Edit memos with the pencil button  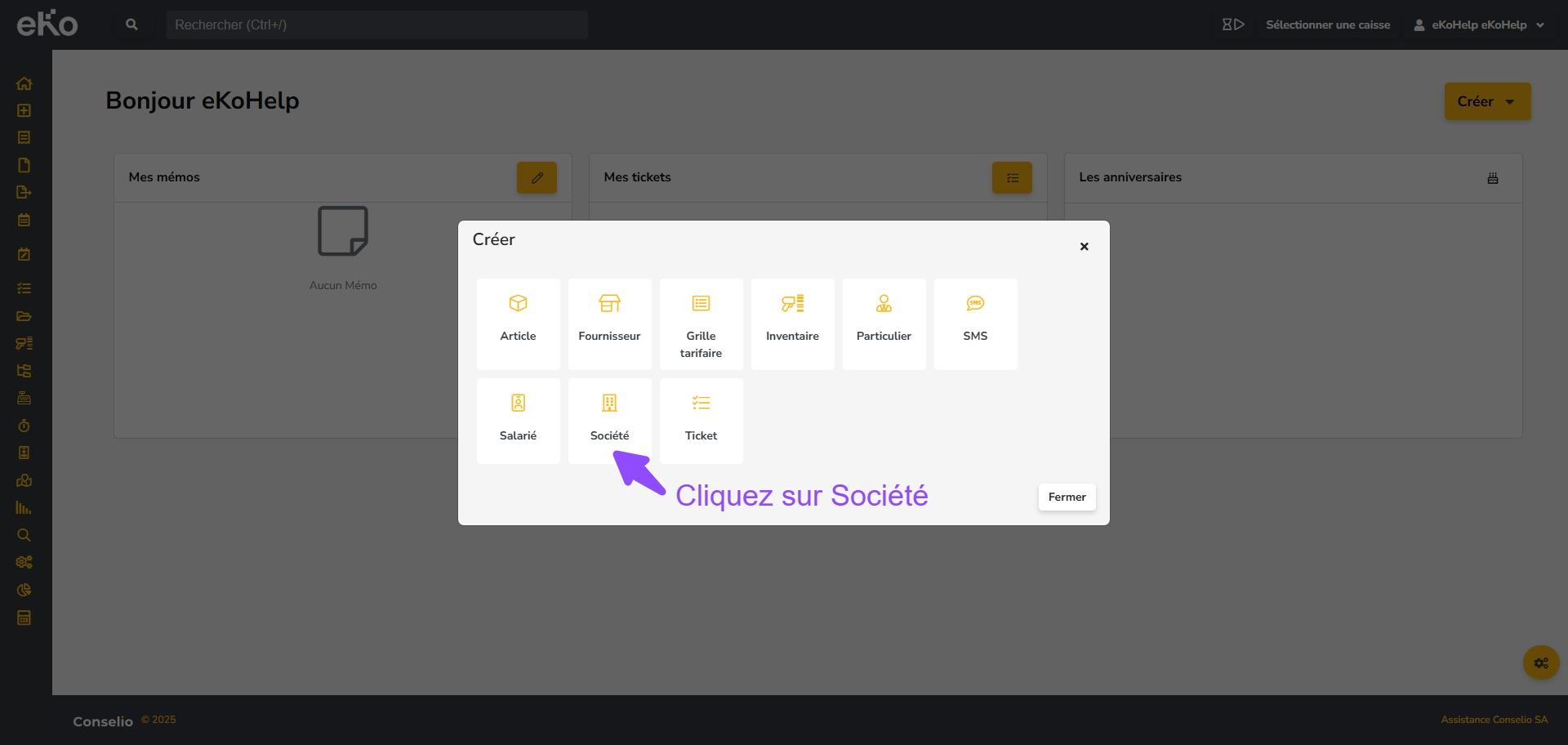537,177
